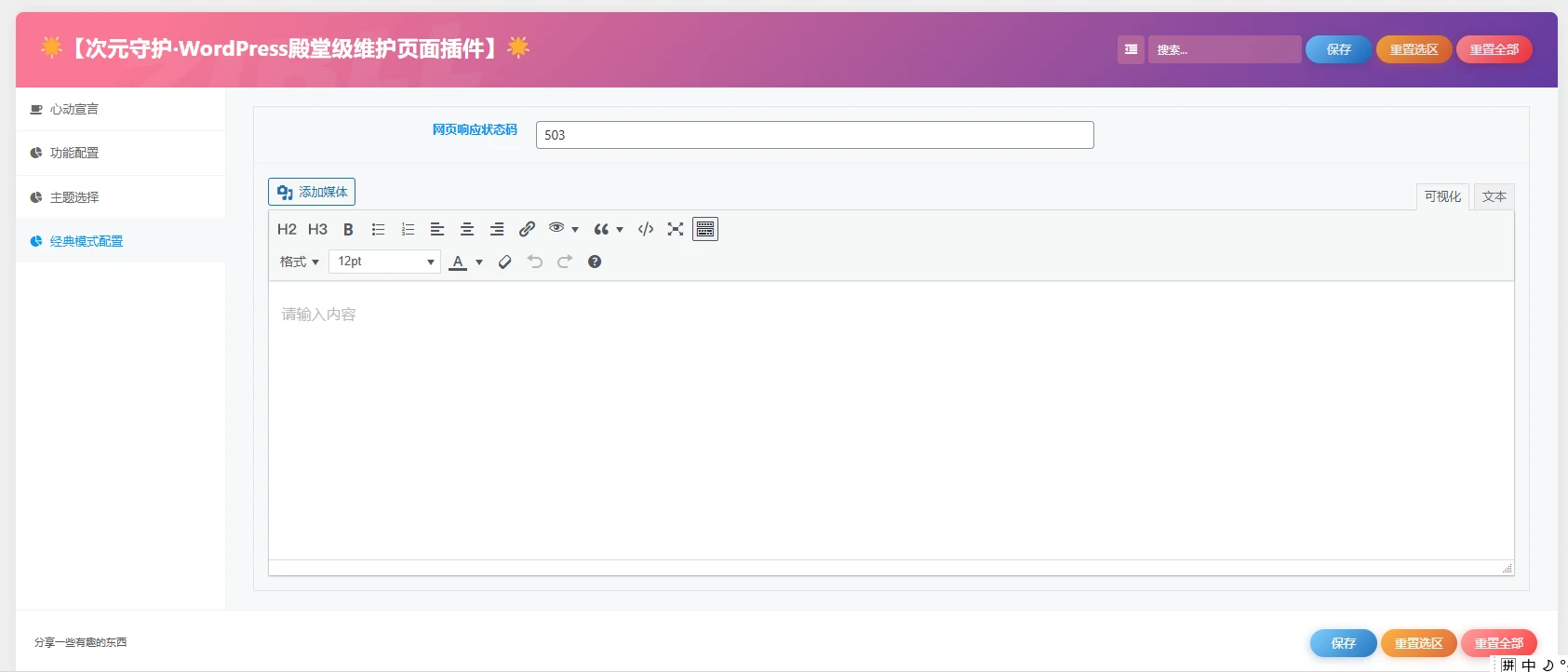
Task: Open the 心动宣言 sidebar section
Action: tap(120, 109)
